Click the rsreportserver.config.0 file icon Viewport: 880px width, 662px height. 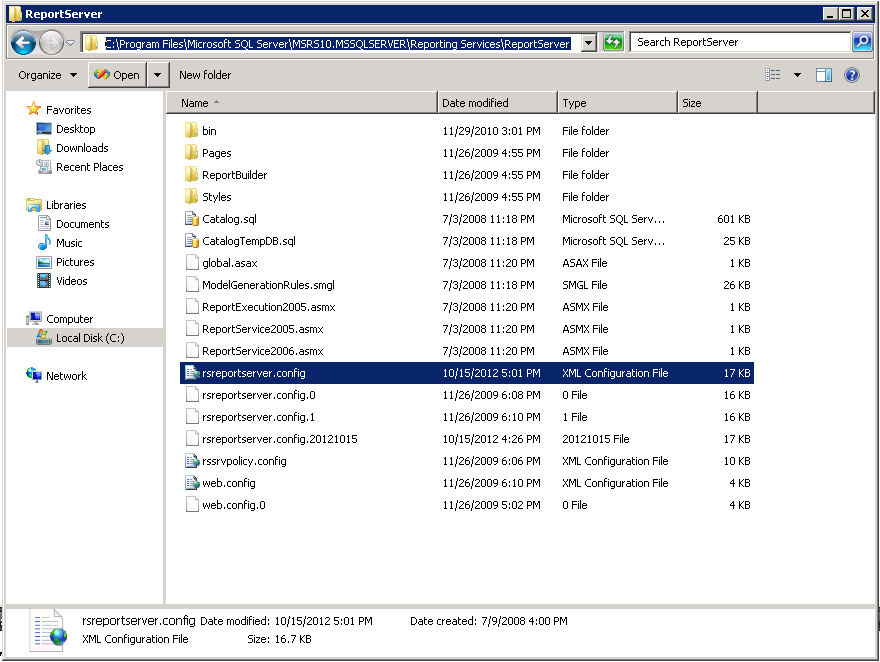coord(191,395)
